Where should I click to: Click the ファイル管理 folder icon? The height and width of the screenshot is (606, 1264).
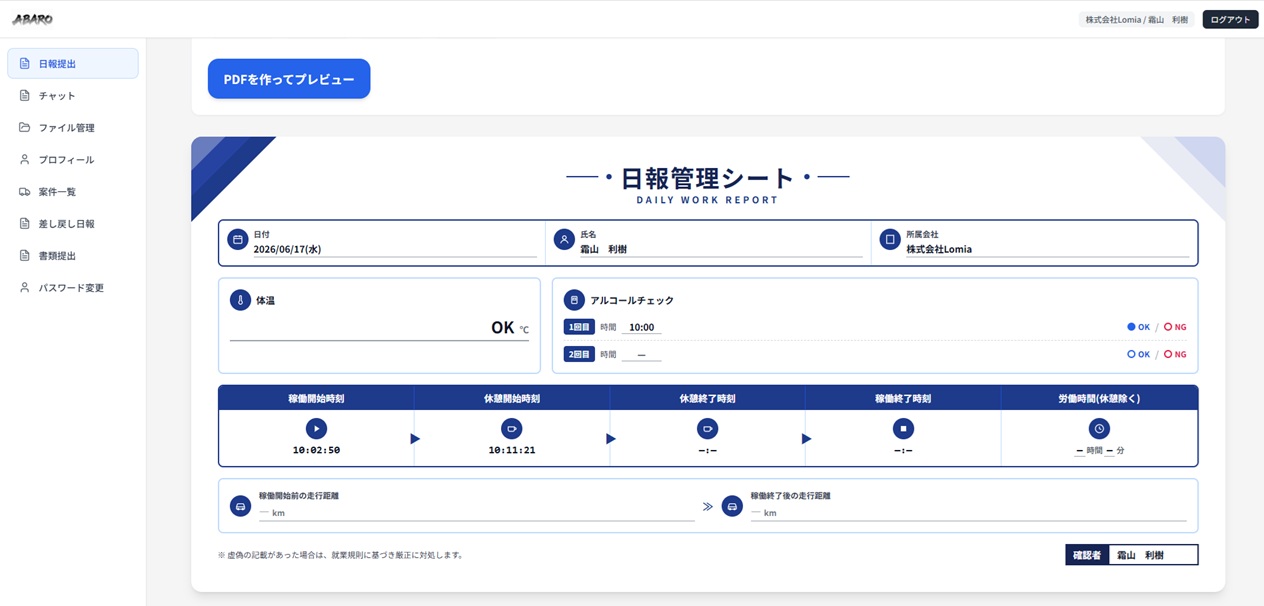[x=25, y=127]
